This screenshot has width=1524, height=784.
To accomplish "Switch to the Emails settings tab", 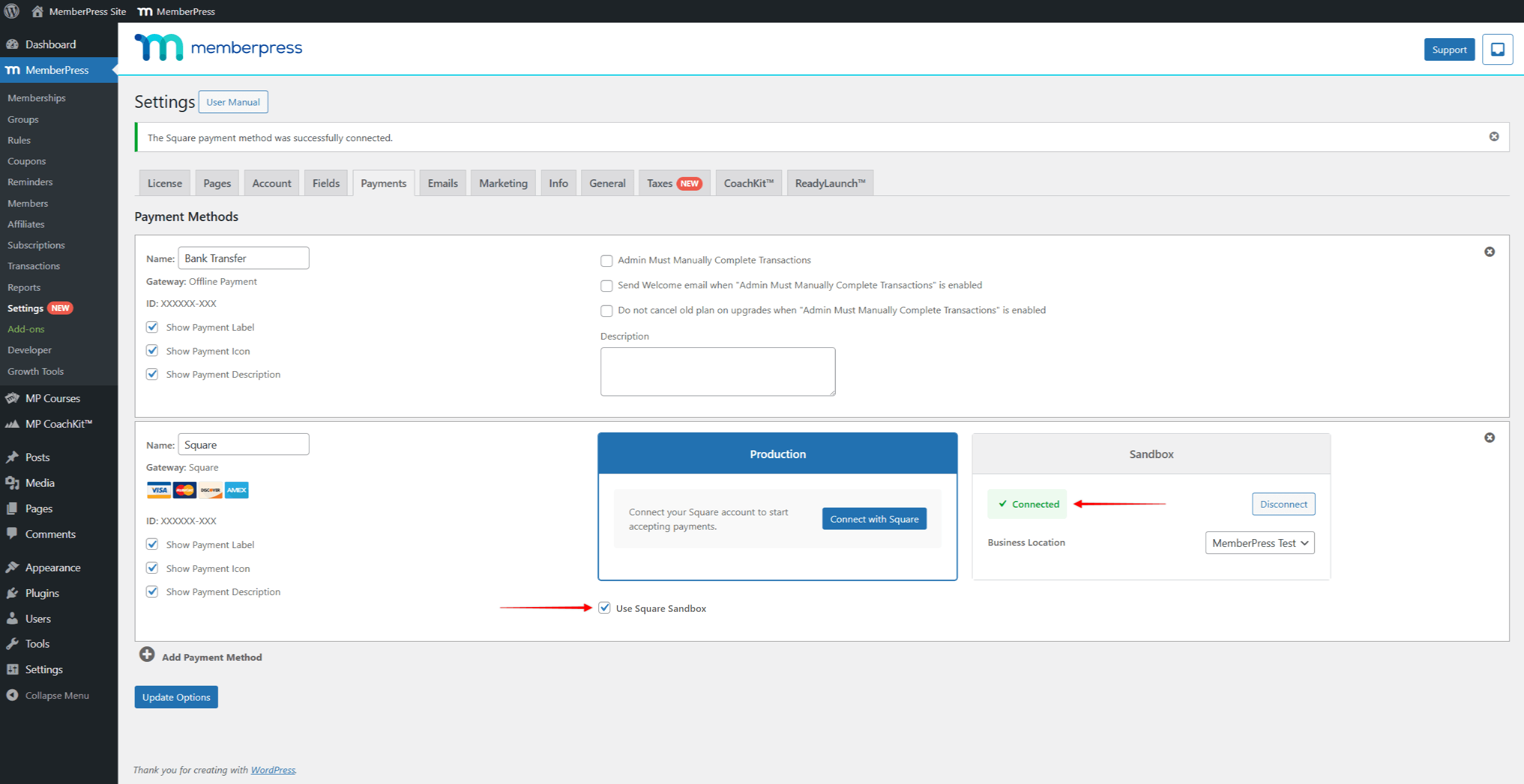I will [442, 183].
